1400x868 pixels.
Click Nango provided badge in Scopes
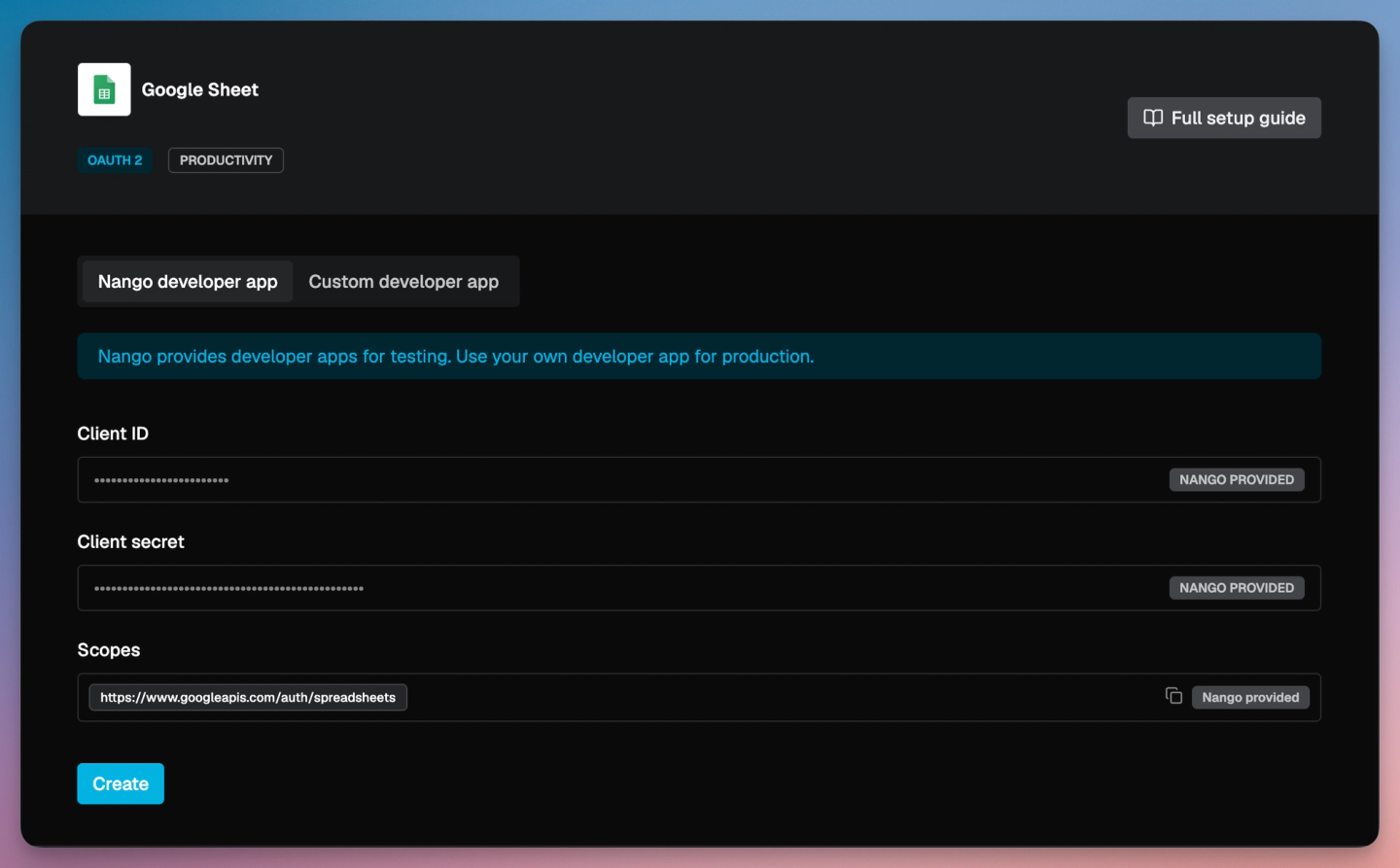[x=1250, y=697]
